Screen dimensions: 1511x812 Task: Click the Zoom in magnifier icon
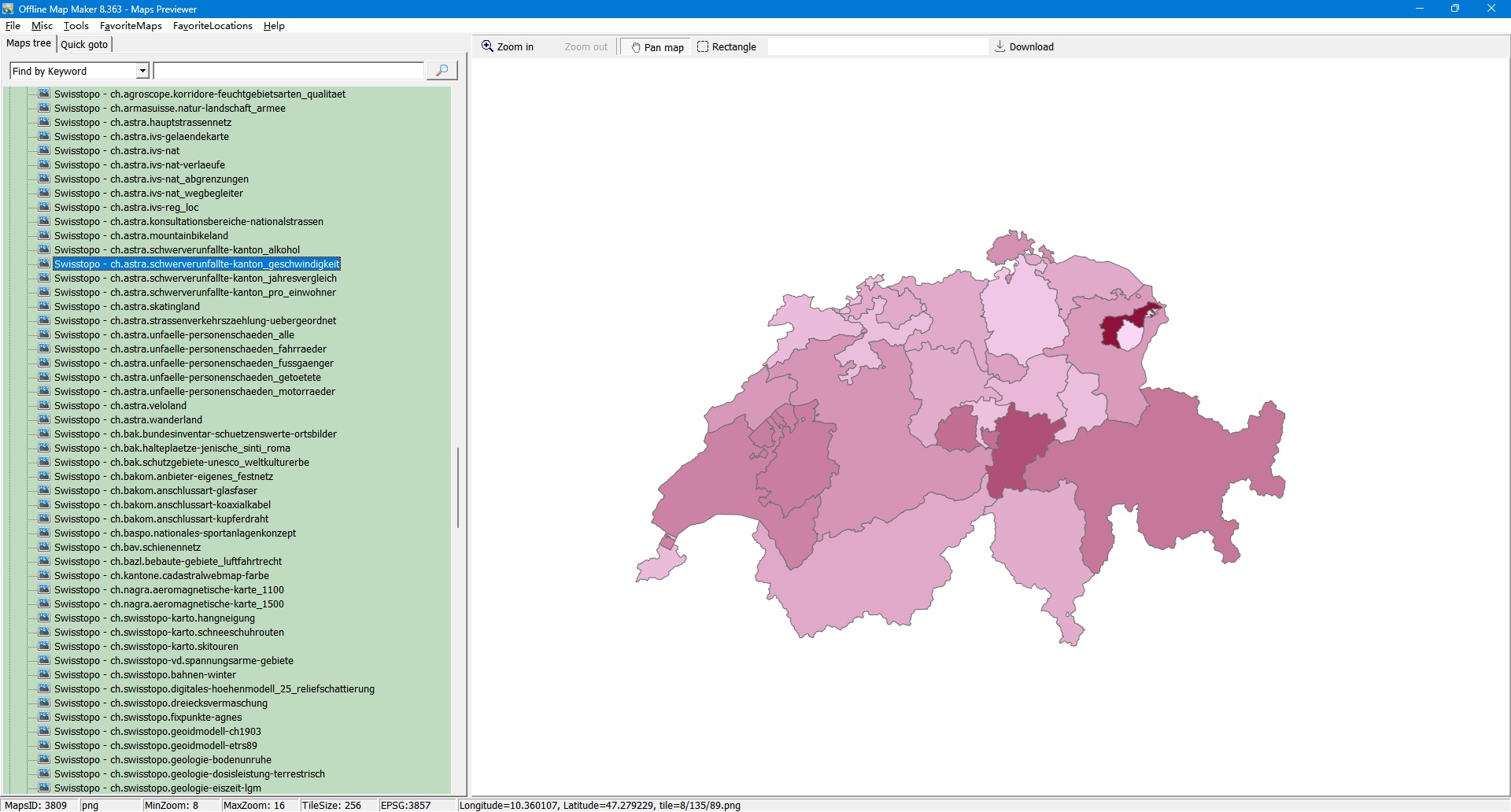click(487, 46)
